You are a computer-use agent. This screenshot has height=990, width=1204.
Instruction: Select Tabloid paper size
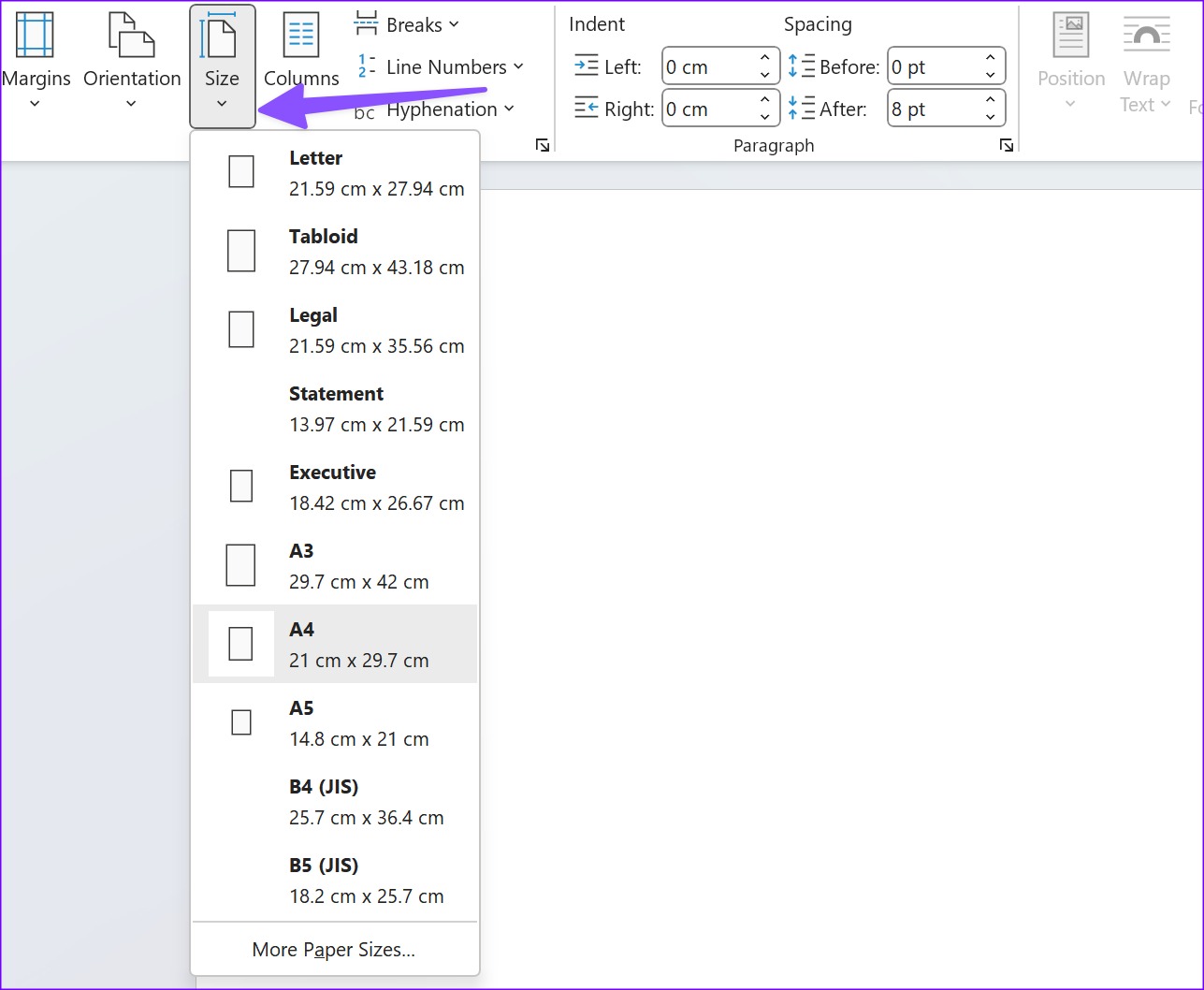[335, 251]
